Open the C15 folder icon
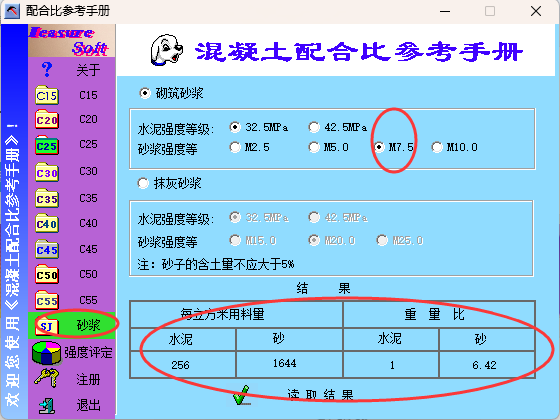Image resolution: width=560 pixels, height=420 pixels. [47, 95]
